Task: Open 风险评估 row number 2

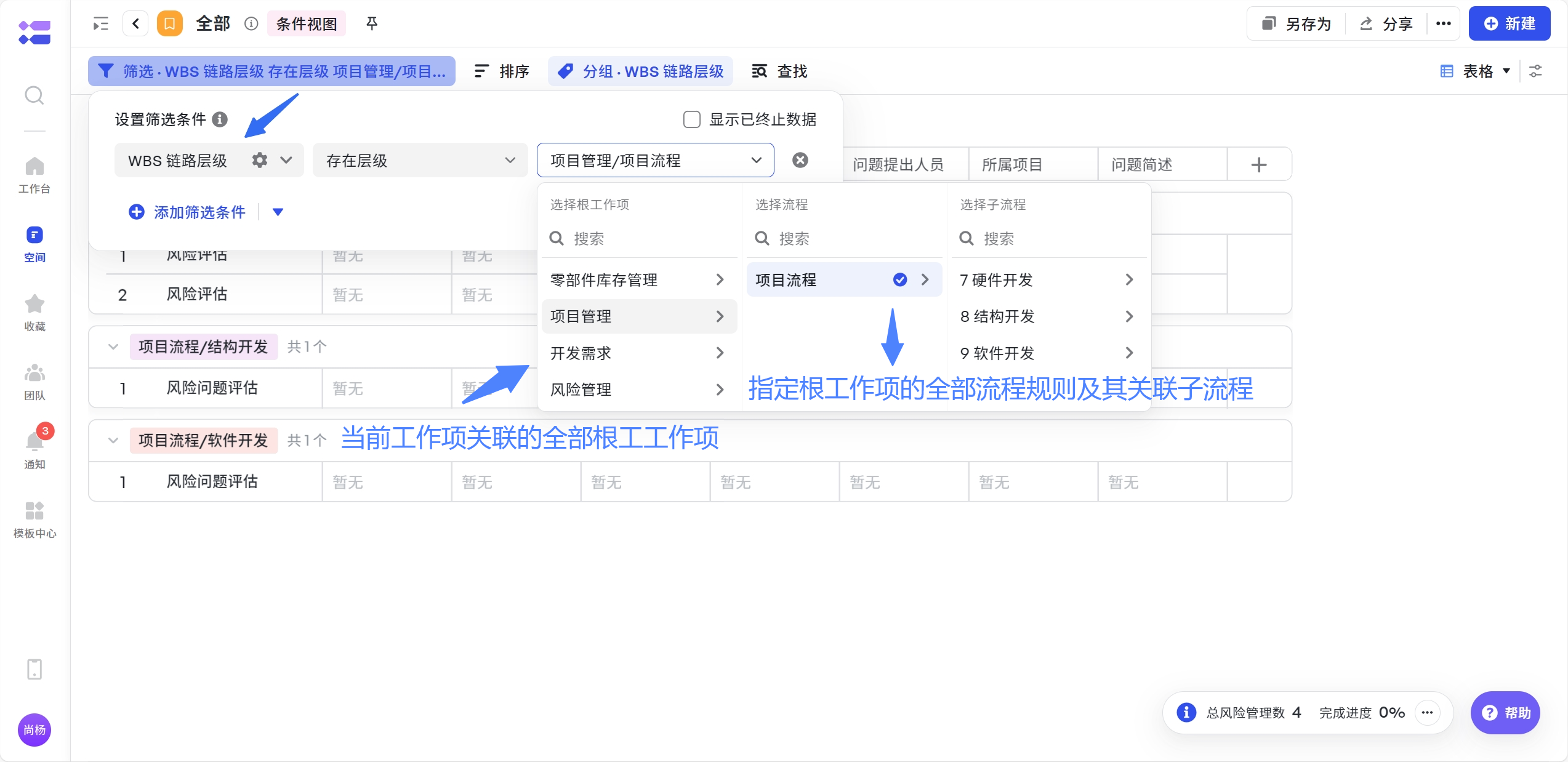Action: [x=197, y=294]
